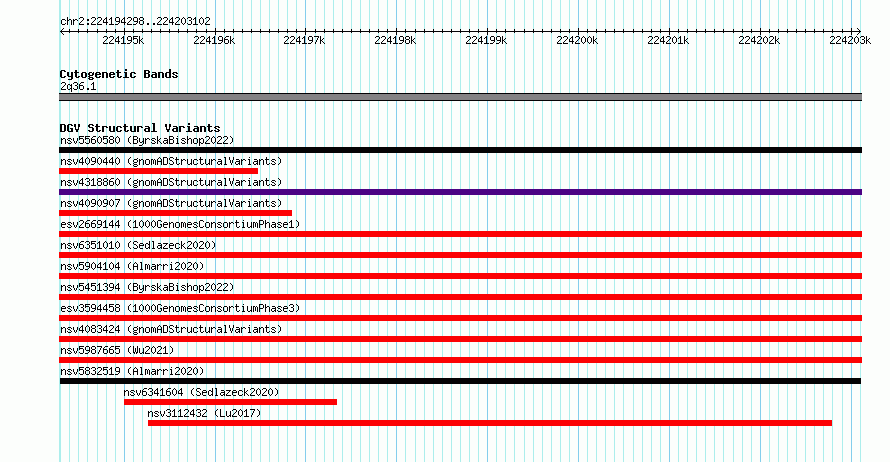Open the esv3594458 (1000GenomesConsortiumPhase3) label

(180, 308)
